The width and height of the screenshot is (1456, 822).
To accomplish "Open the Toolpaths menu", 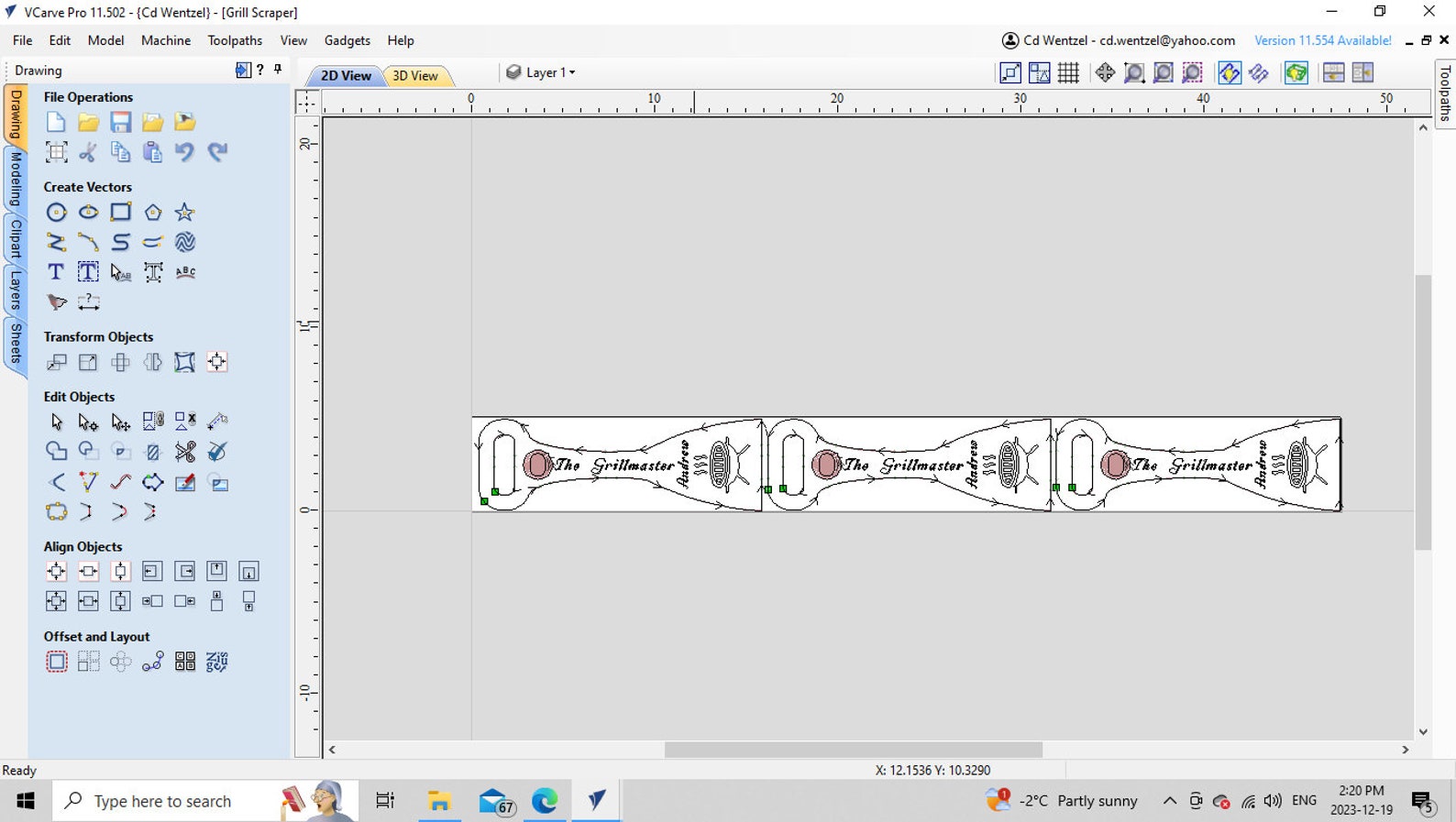I will pos(235,40).
